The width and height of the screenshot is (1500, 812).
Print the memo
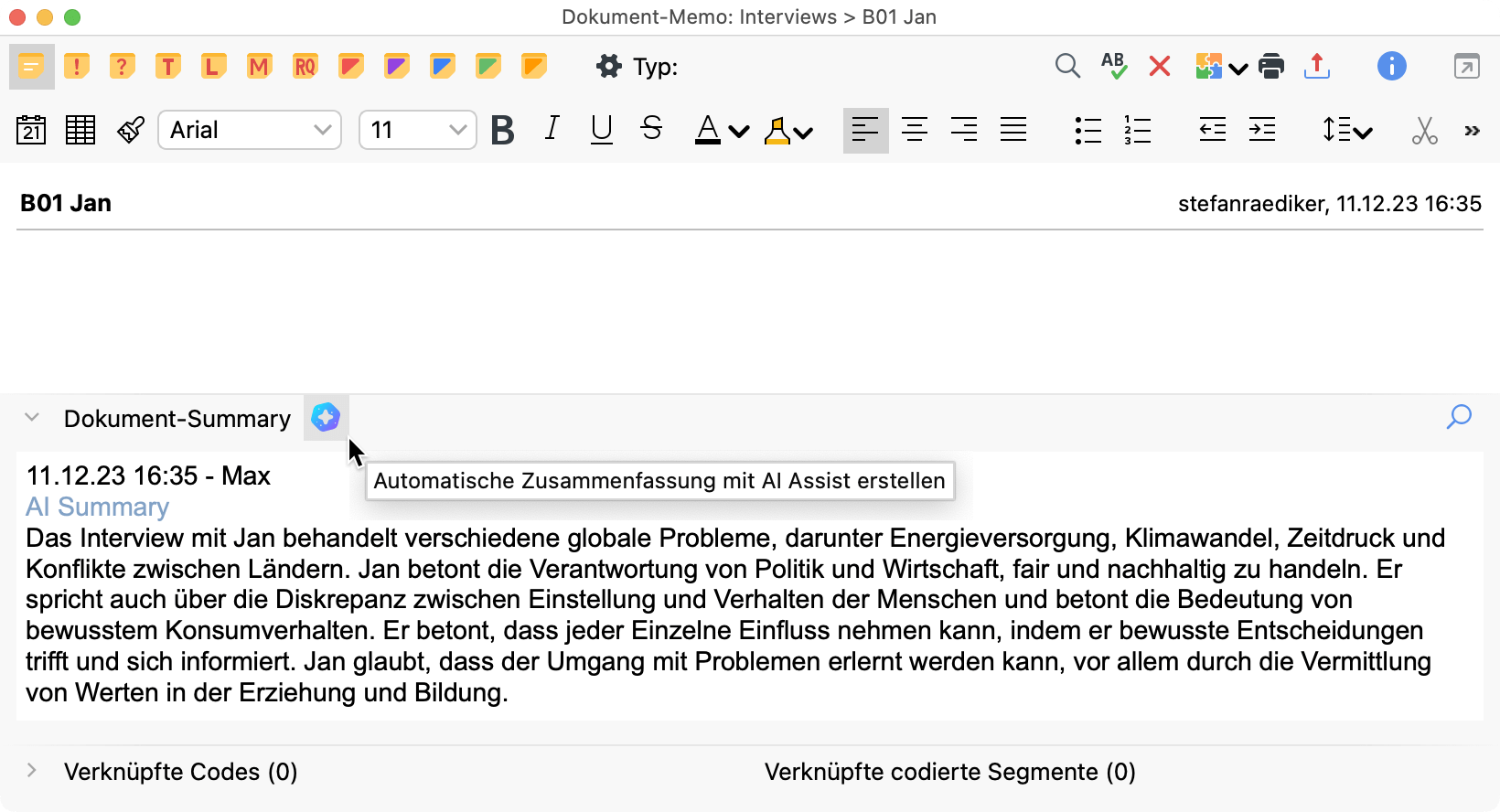pos(1271,67)
